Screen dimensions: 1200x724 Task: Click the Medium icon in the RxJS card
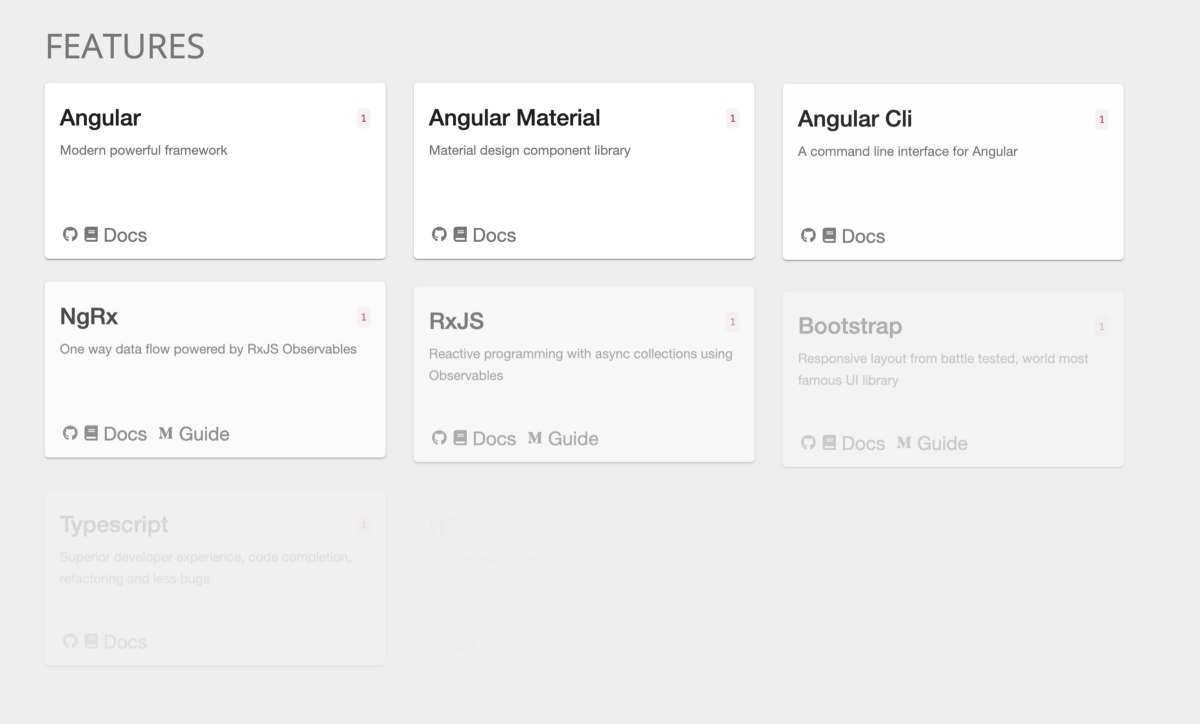coord(535,437)
